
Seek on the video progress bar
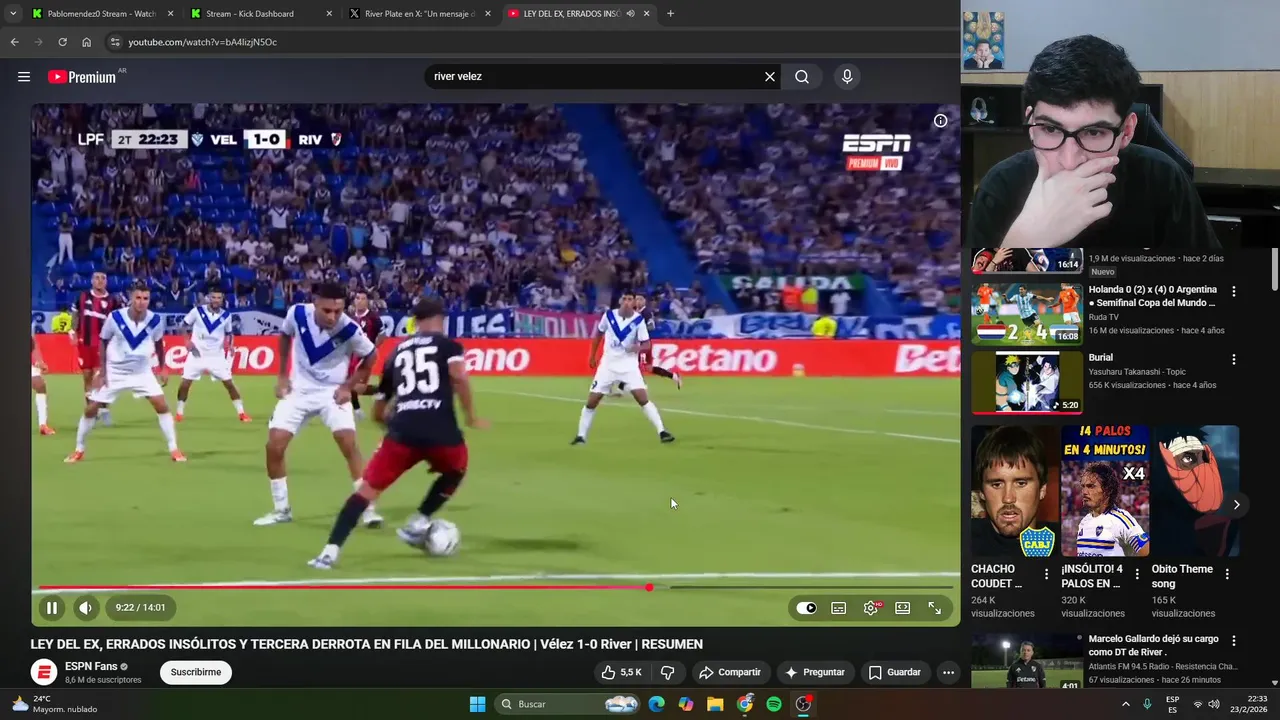pos(496,587)
